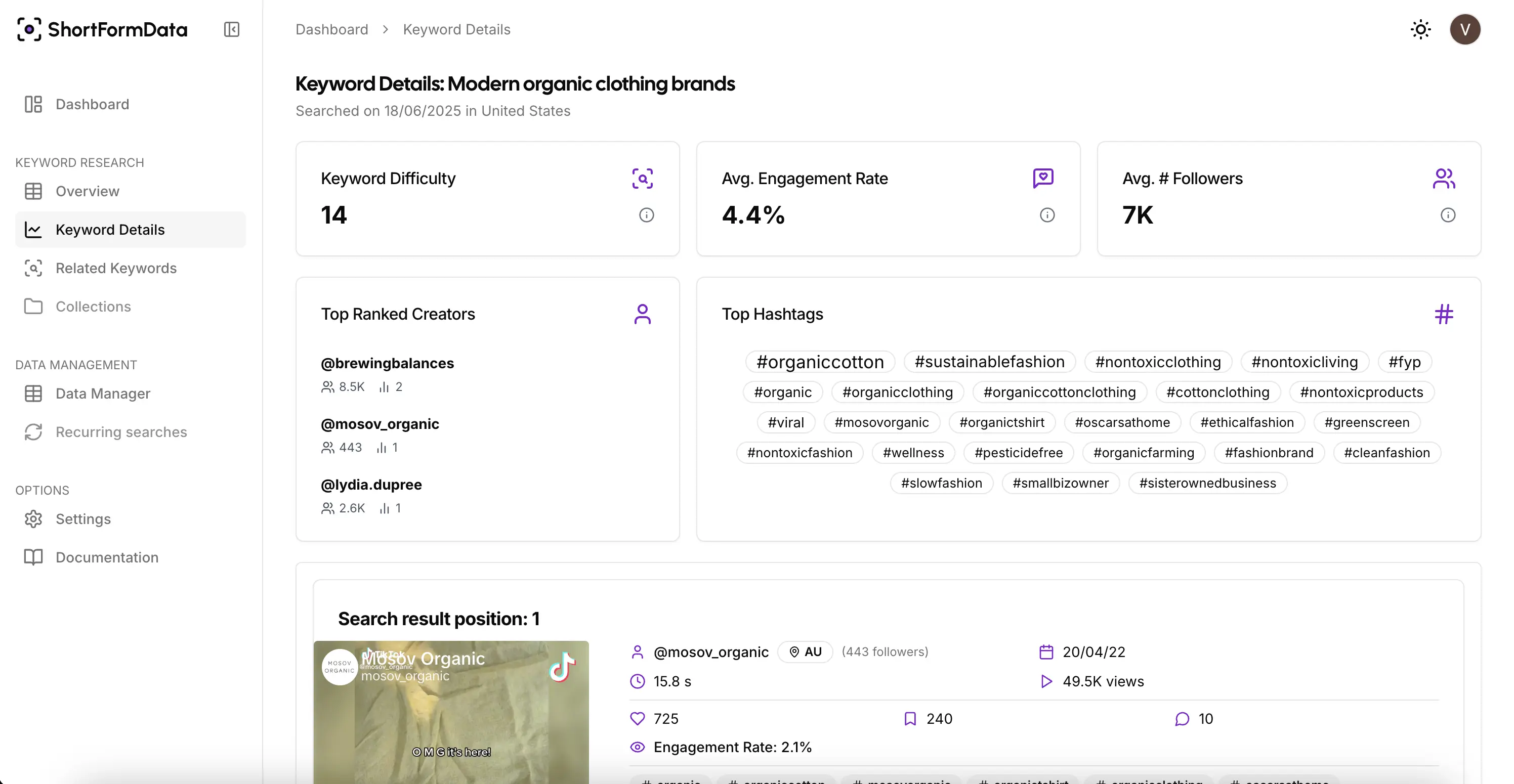Screen dimensions: 1514x784
Task: Open the user avatar menu labeled V
Action: click(1464, 29)
